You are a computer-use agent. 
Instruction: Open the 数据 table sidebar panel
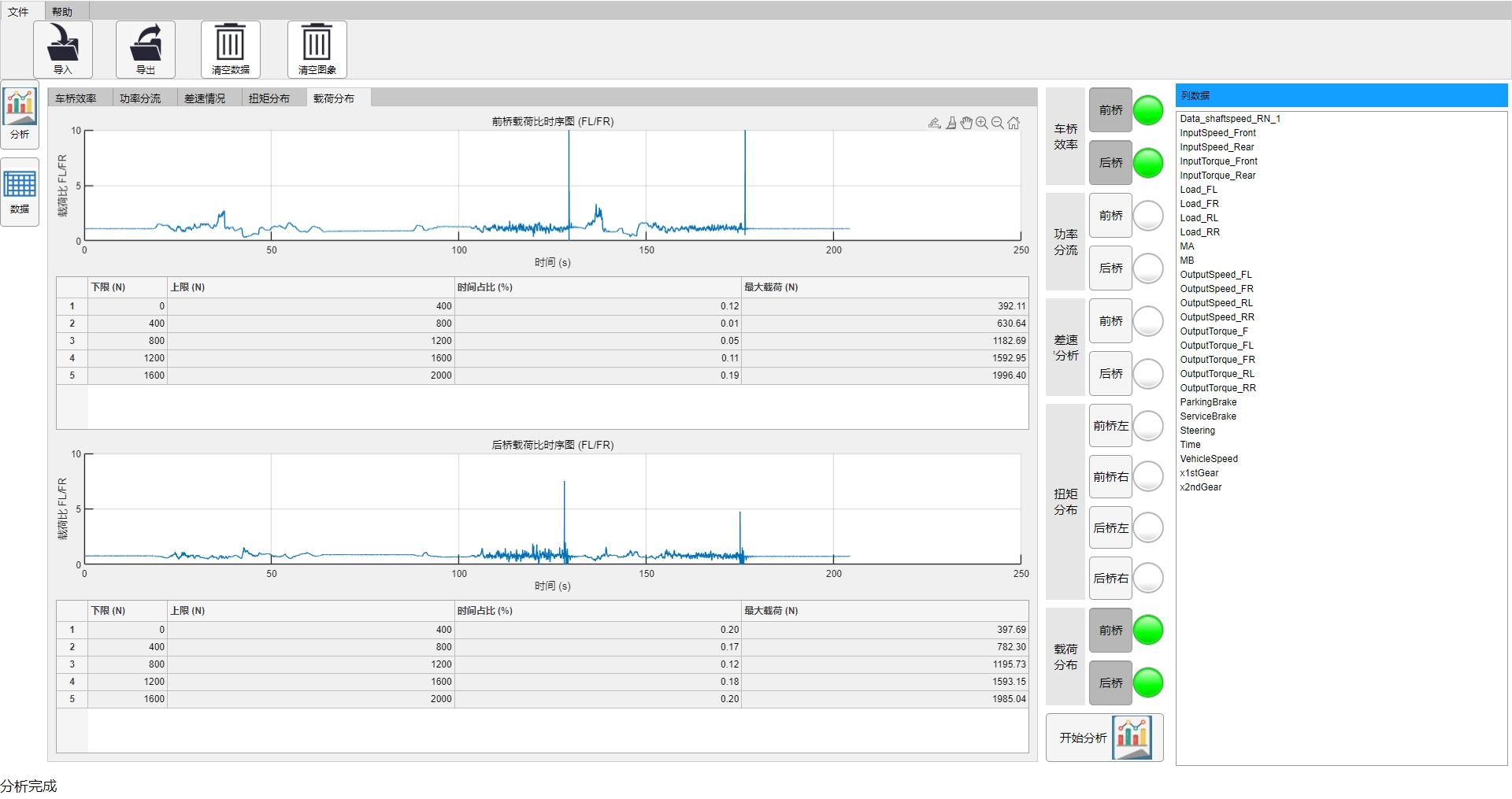coord(20,191)
